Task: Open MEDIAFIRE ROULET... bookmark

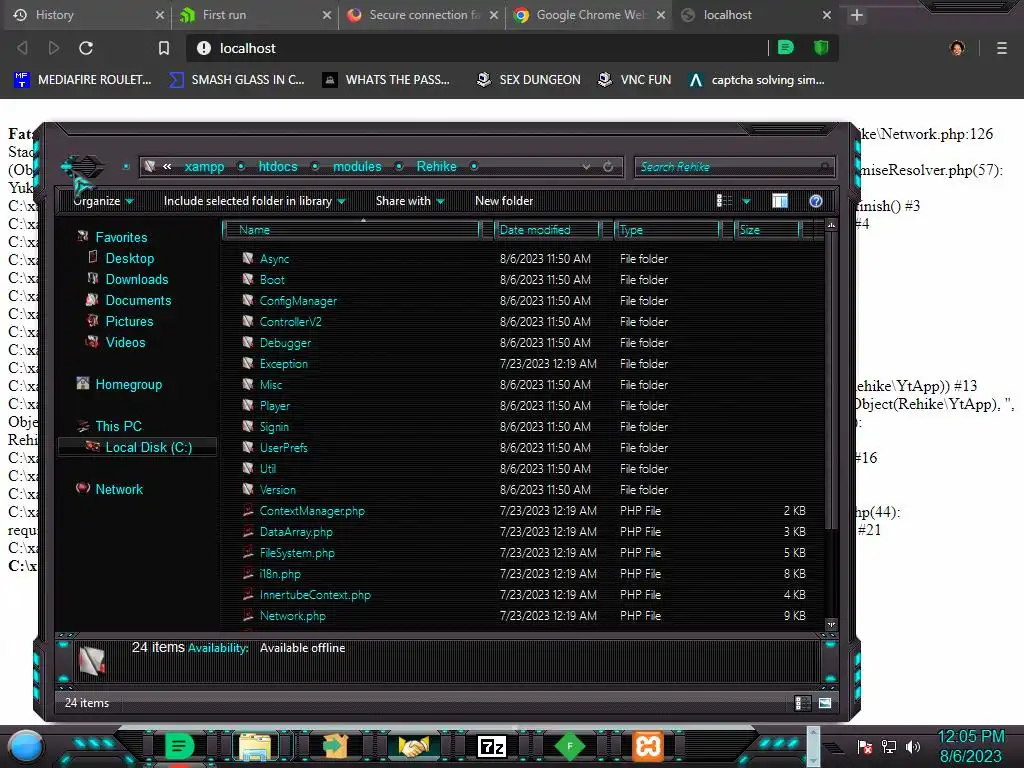Action: click(83, 80)
